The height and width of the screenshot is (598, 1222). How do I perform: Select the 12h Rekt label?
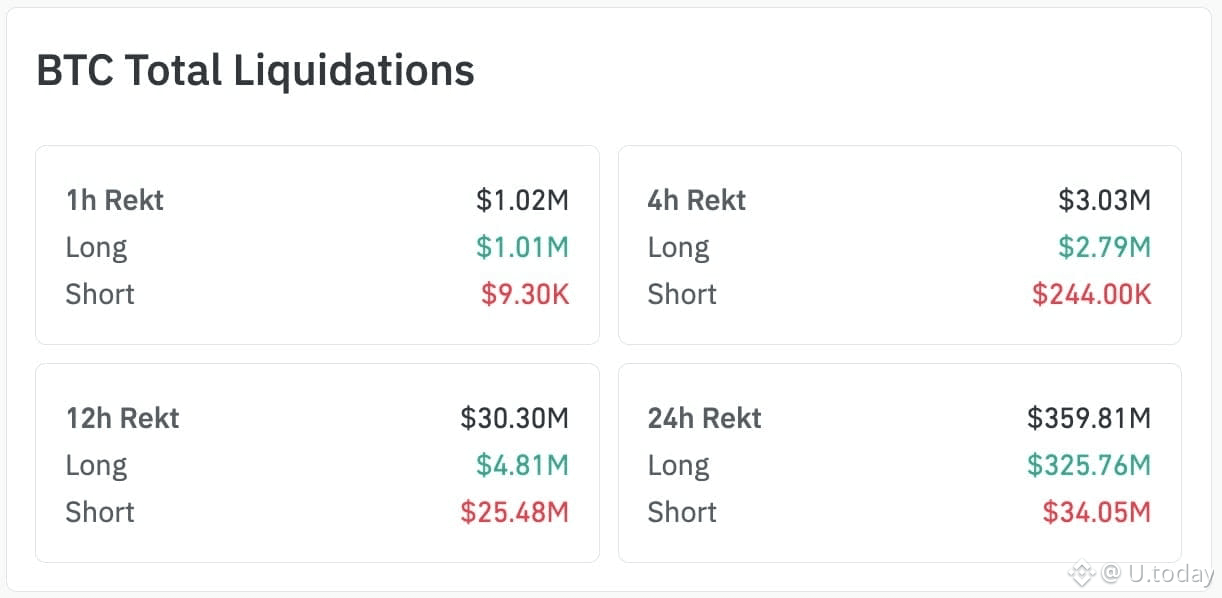pos(122,418)
